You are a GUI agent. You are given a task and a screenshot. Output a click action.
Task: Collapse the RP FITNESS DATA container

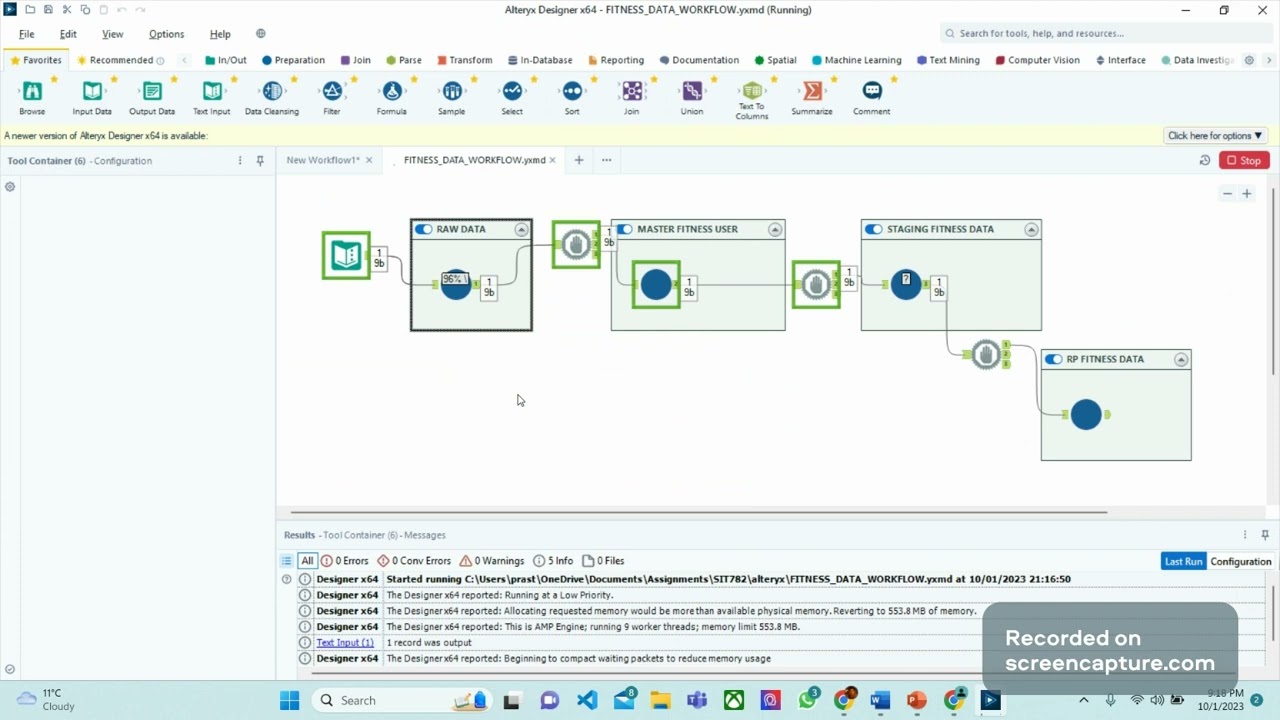point(1181,359)
